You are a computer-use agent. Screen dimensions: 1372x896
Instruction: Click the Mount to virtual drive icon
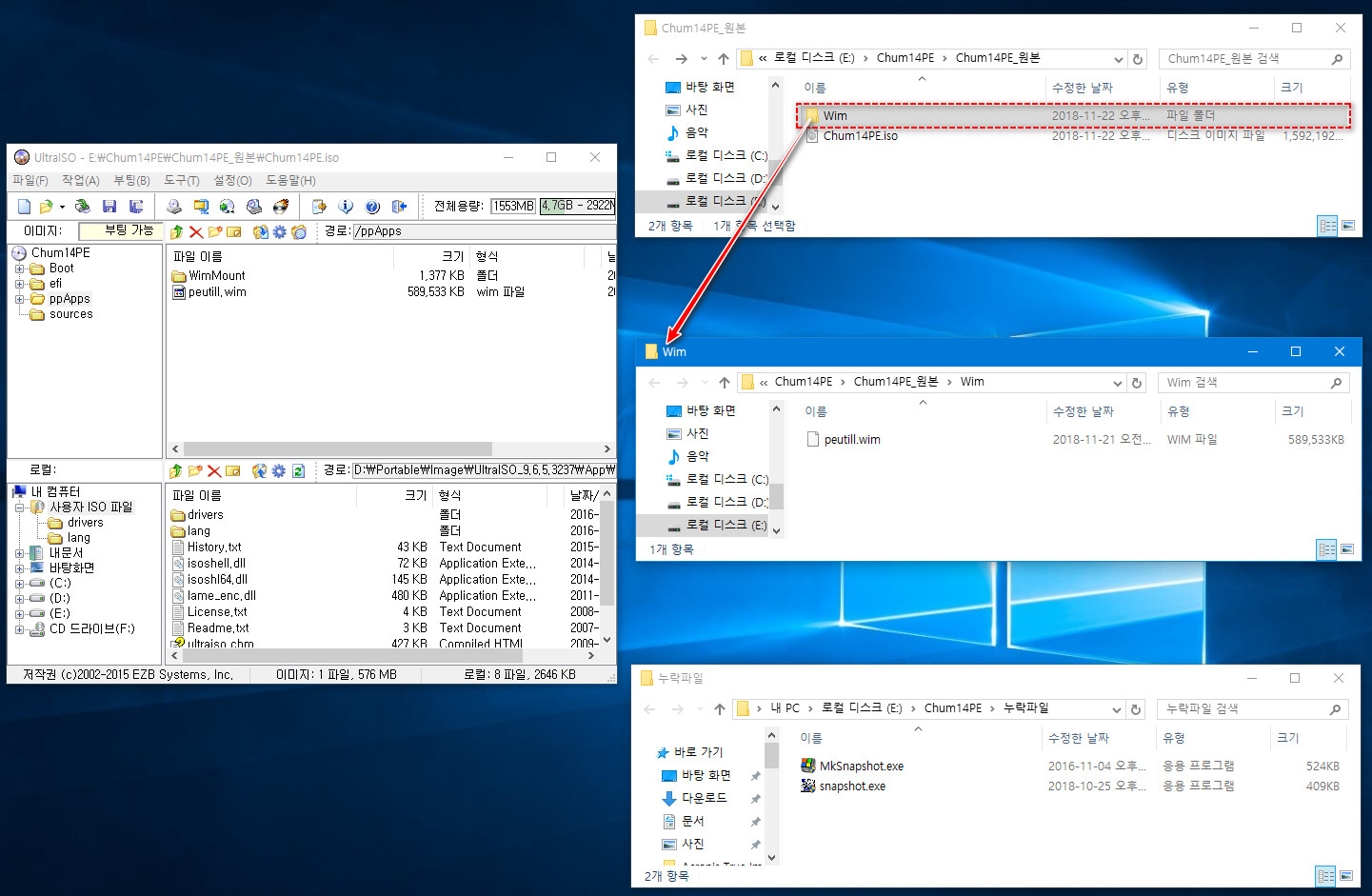pos(253,207)
